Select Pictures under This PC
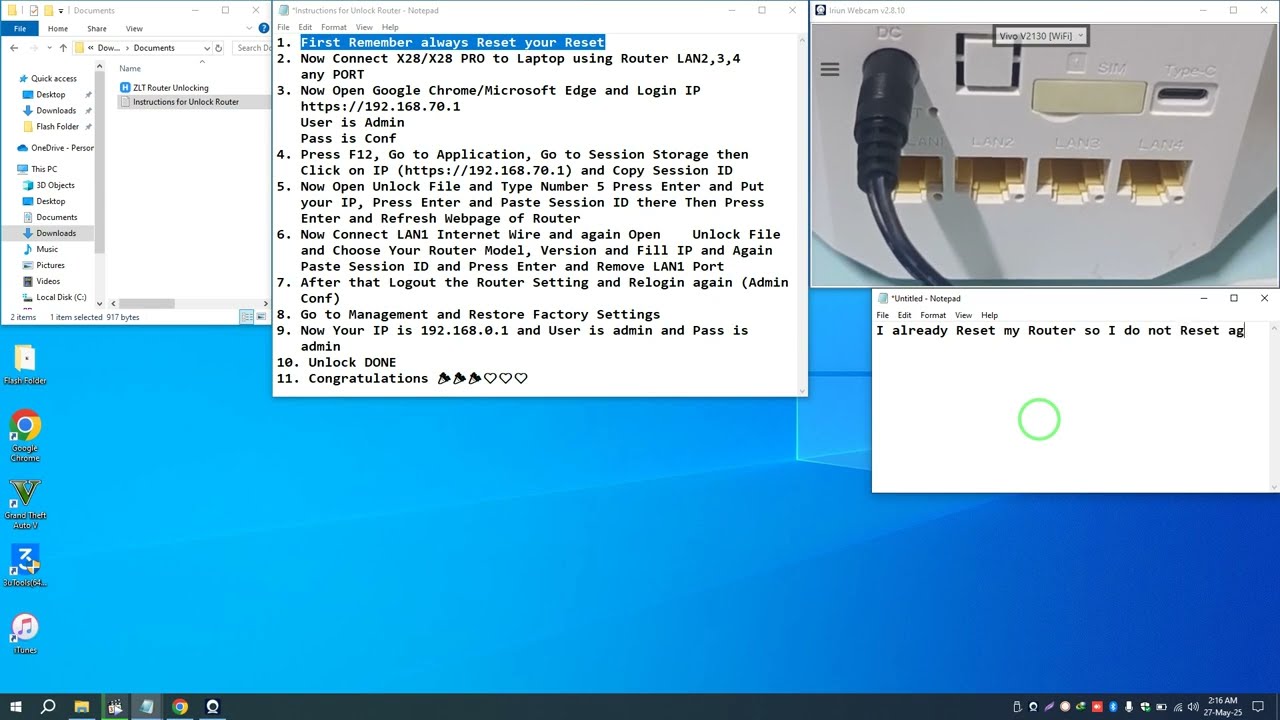The image size is (1280, 720). point(50,265)
